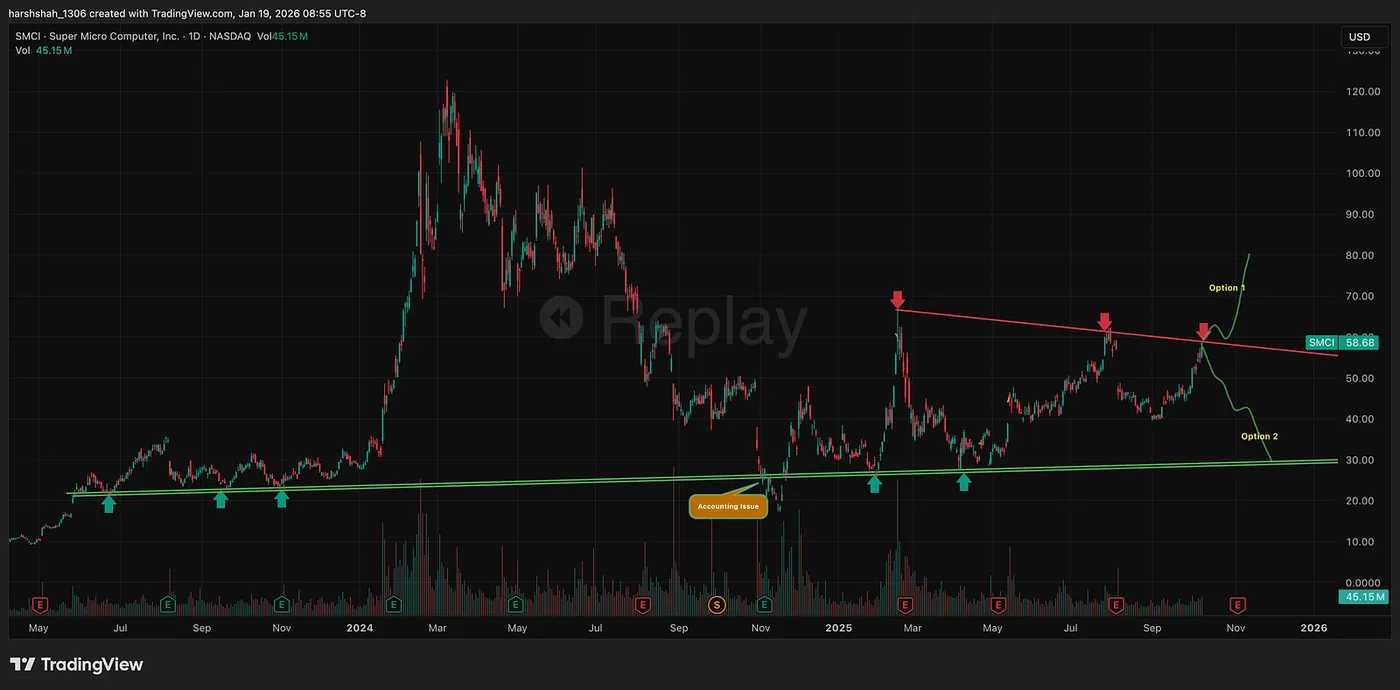Click the Vol 45.15M legend line

(x=42, y=50)
